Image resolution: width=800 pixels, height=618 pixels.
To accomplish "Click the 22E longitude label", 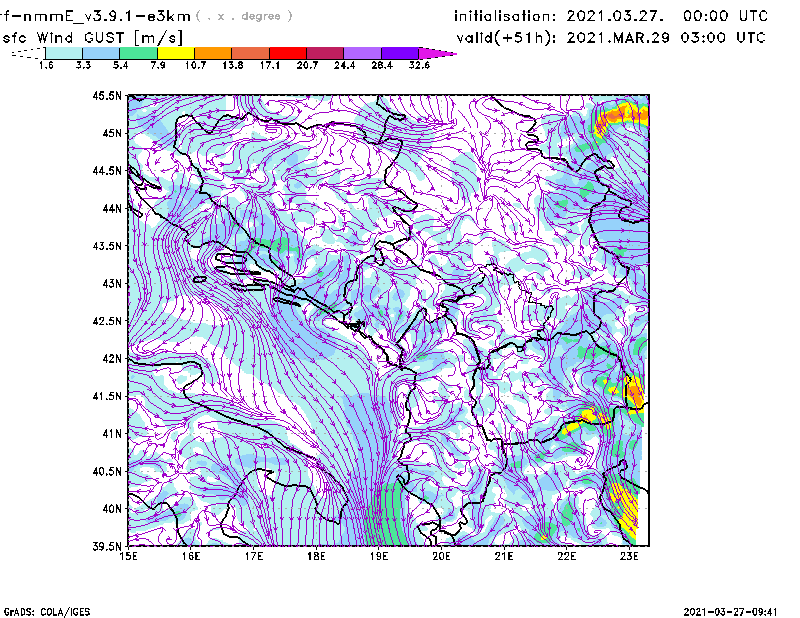I will 566,556.
